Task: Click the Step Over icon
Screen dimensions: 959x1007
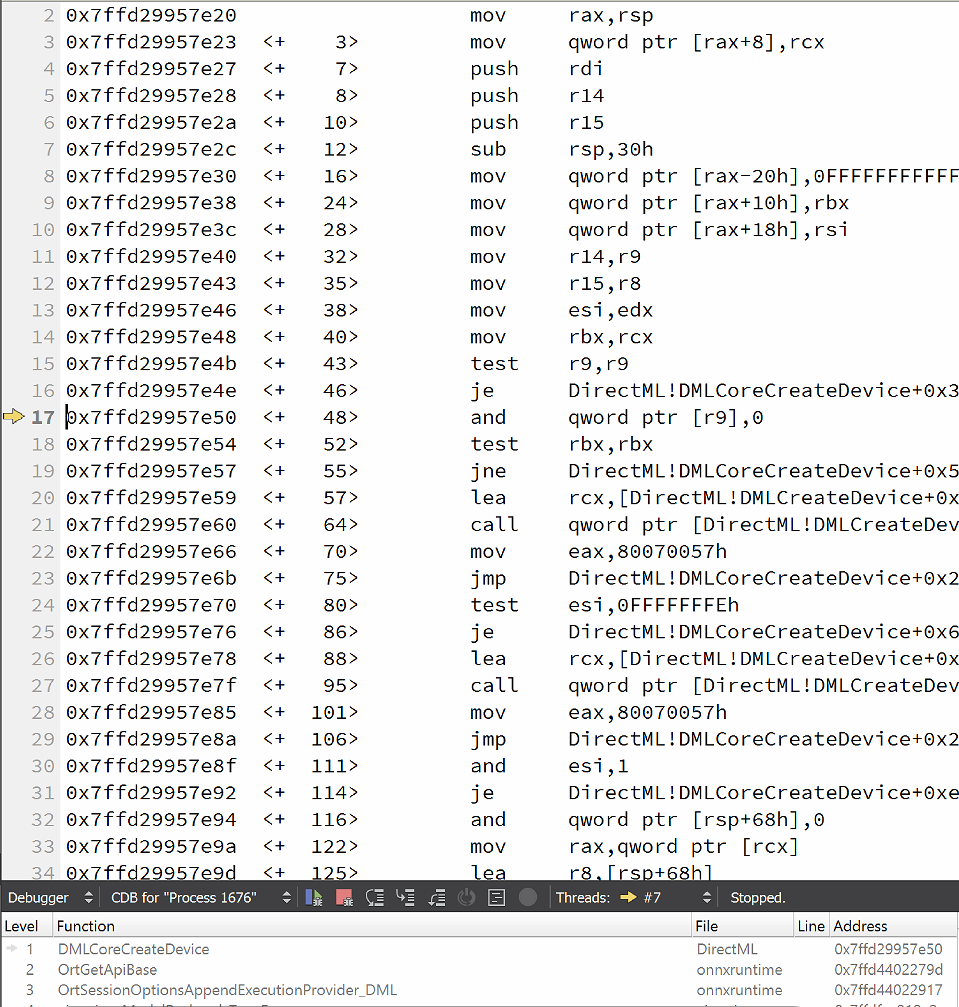Action: point(374,897)
